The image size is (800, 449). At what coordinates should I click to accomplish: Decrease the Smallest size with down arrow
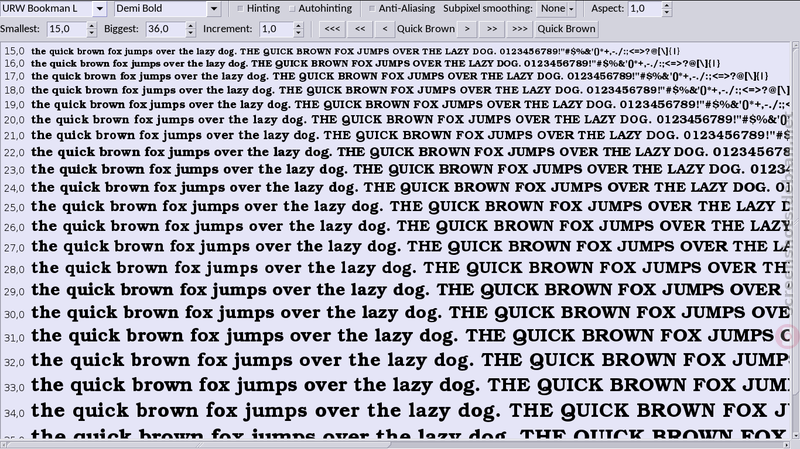[92, 33]
